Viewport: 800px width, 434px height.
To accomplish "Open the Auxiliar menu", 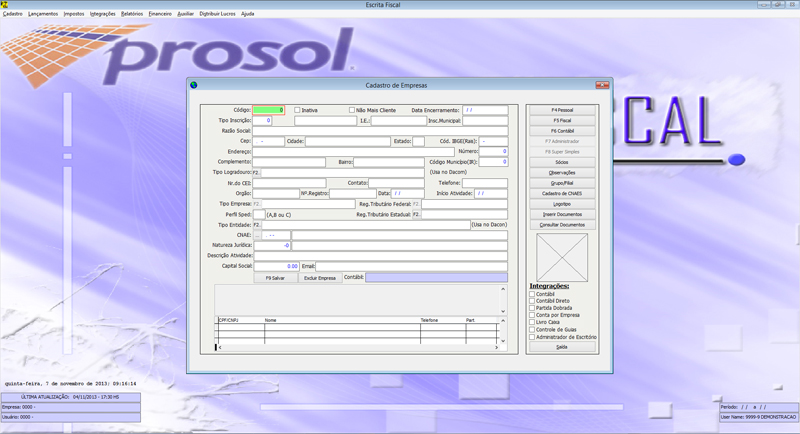I will tap(186, 14).
